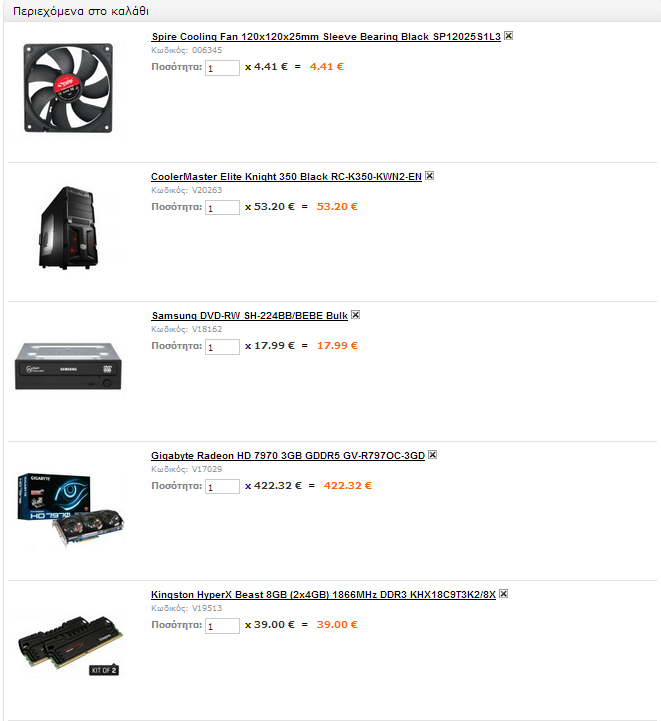Click the Samsung DVD drive thumbnail
The width and height of the screenshot is (661, 721).
click(x=68, y=366)
